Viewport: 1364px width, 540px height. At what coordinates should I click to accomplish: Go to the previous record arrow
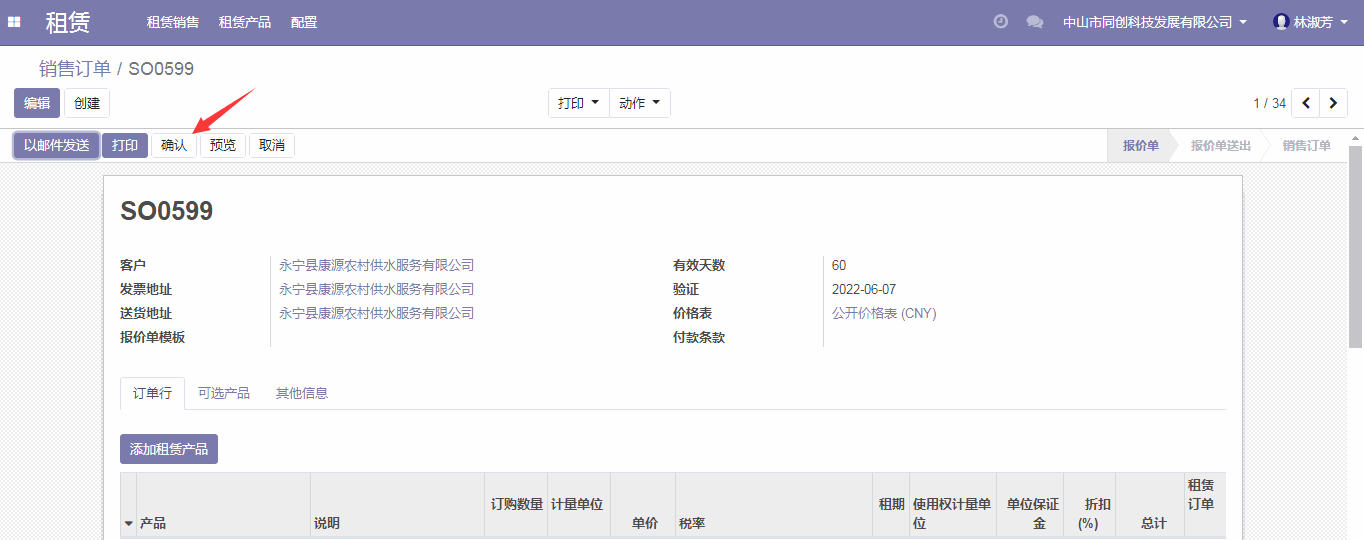(1306, 103)
